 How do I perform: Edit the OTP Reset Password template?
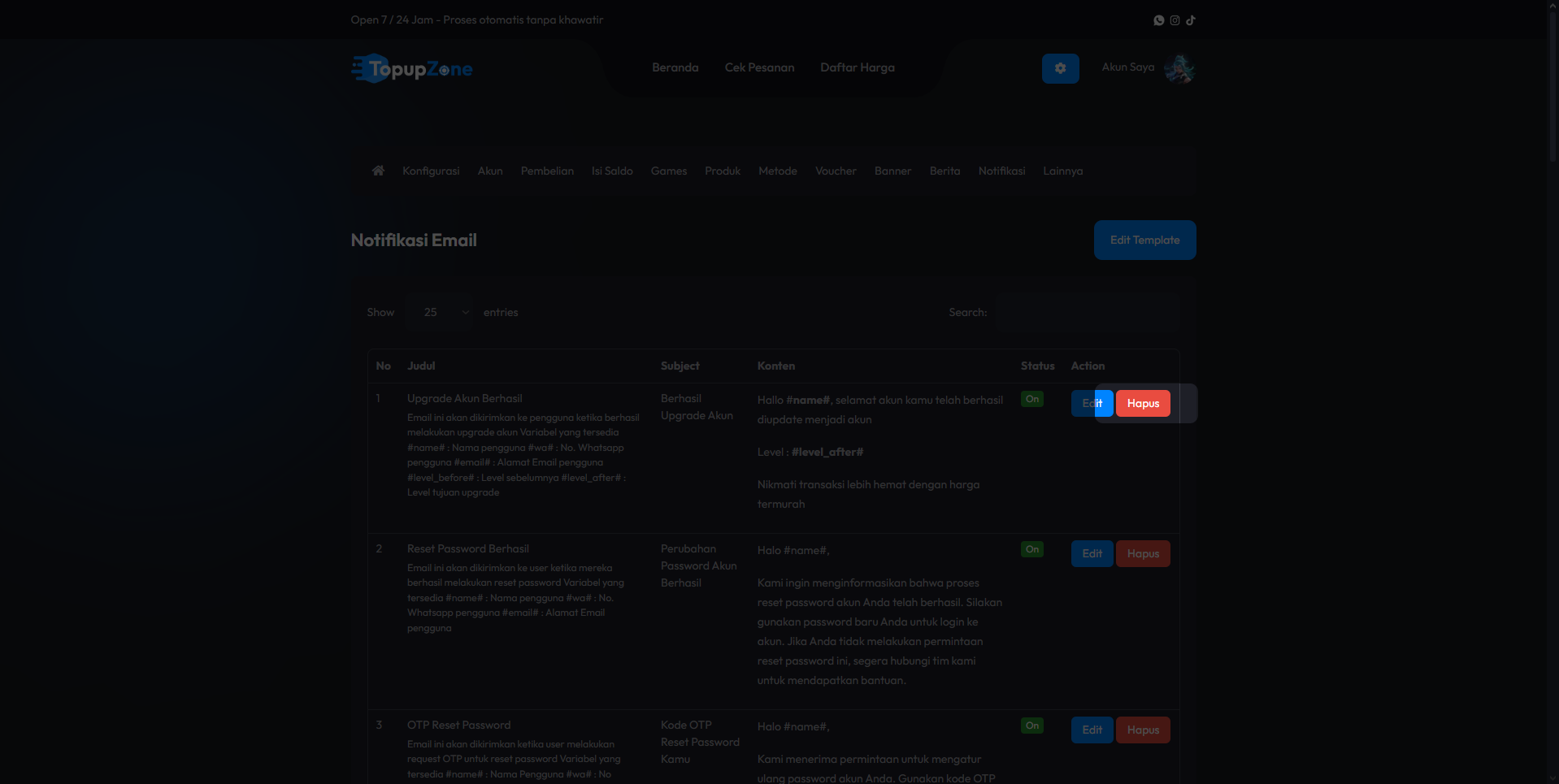(1092, 730)
